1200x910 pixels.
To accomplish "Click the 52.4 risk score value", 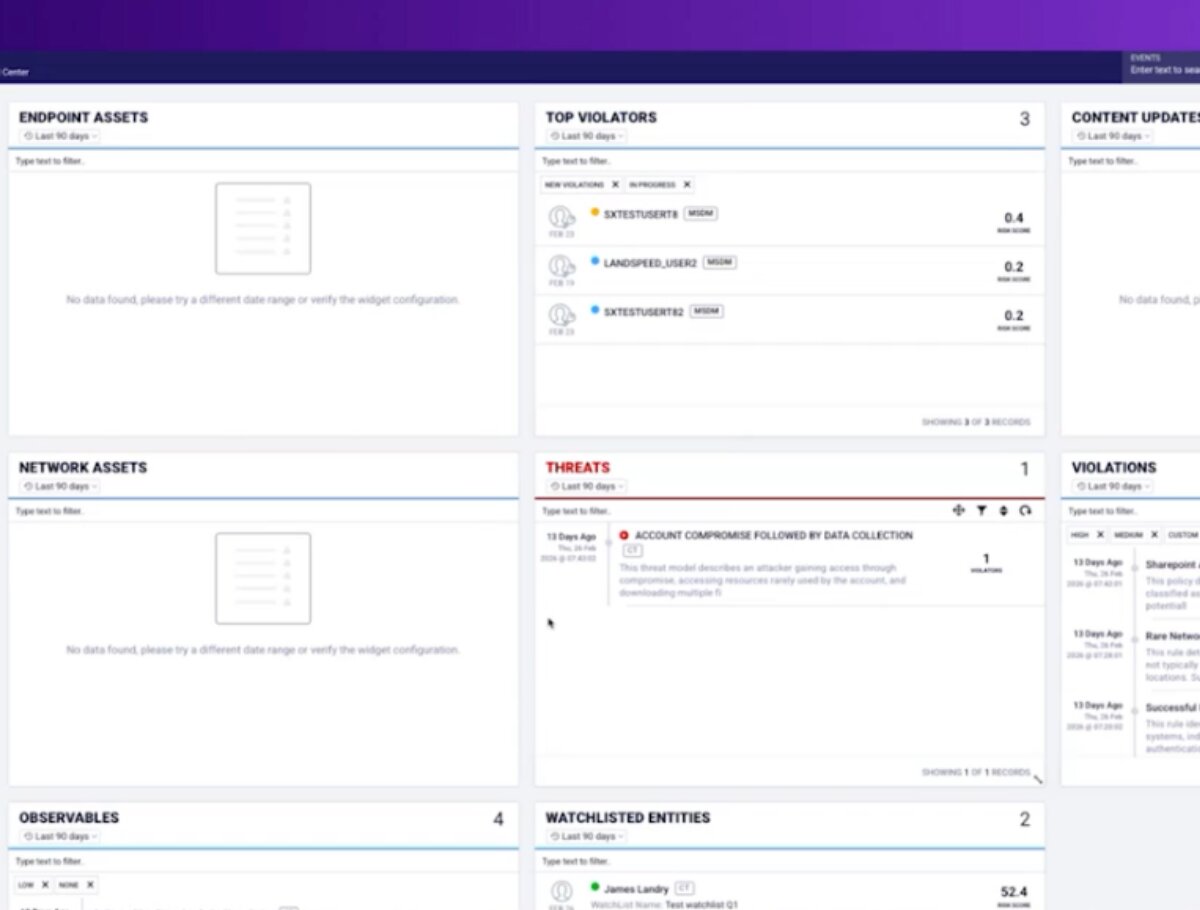I will point(1014,892).
